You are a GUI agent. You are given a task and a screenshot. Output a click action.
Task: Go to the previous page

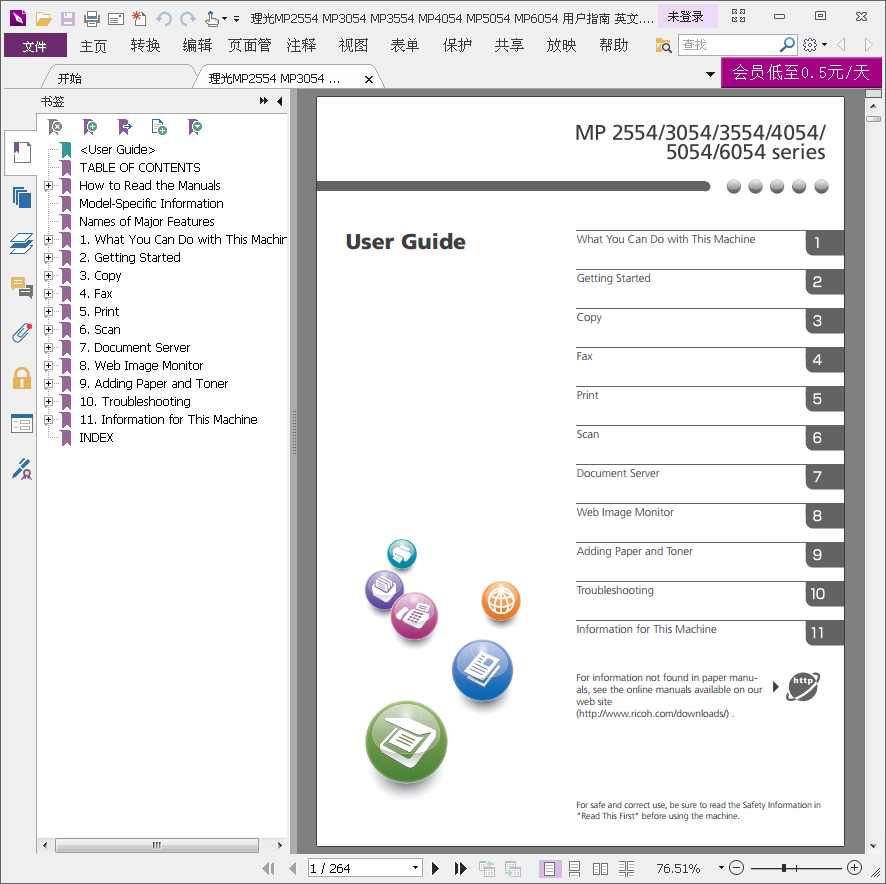(292, 868)
